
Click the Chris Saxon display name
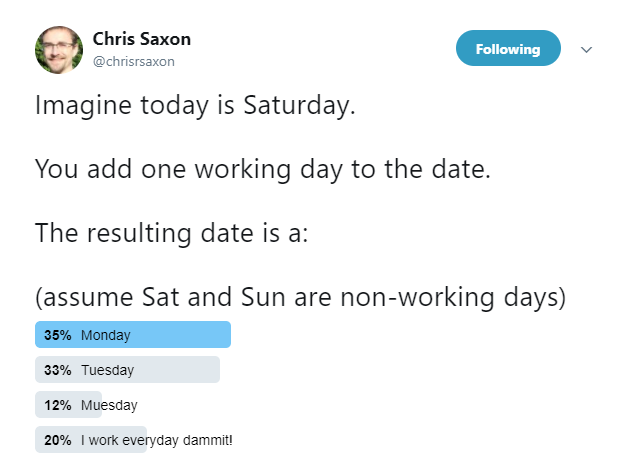141,39
